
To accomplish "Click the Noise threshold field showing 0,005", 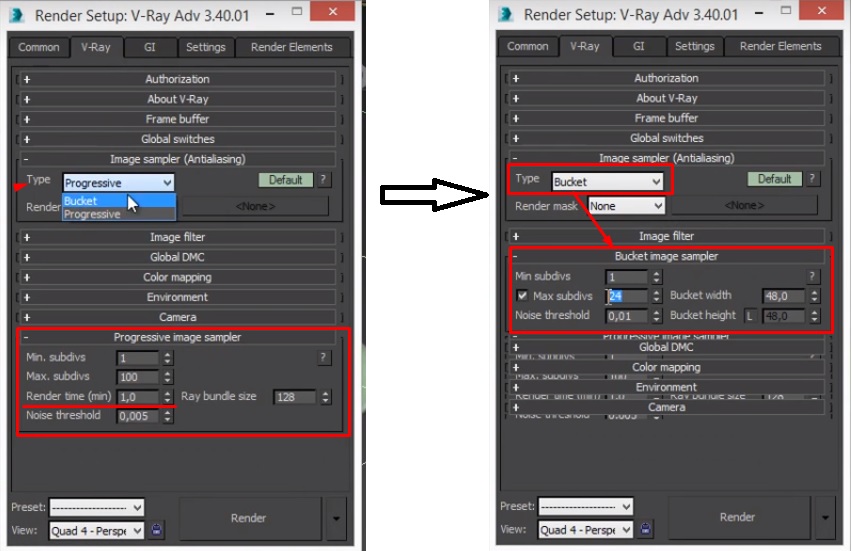I will [138, 416].
